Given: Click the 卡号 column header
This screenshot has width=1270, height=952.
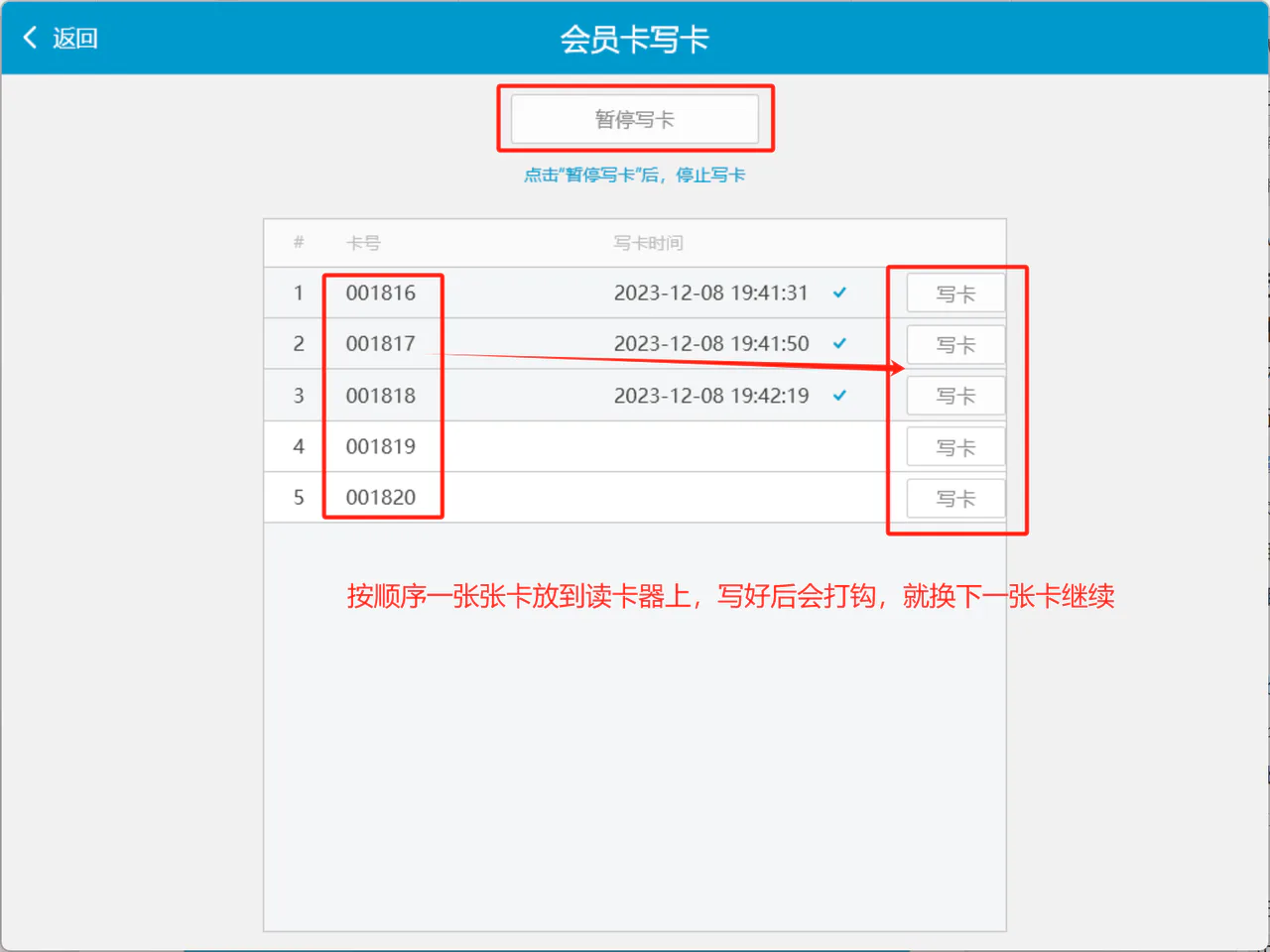Looking at the screenshot, I should pyautogui.click(x=363, y=243).
